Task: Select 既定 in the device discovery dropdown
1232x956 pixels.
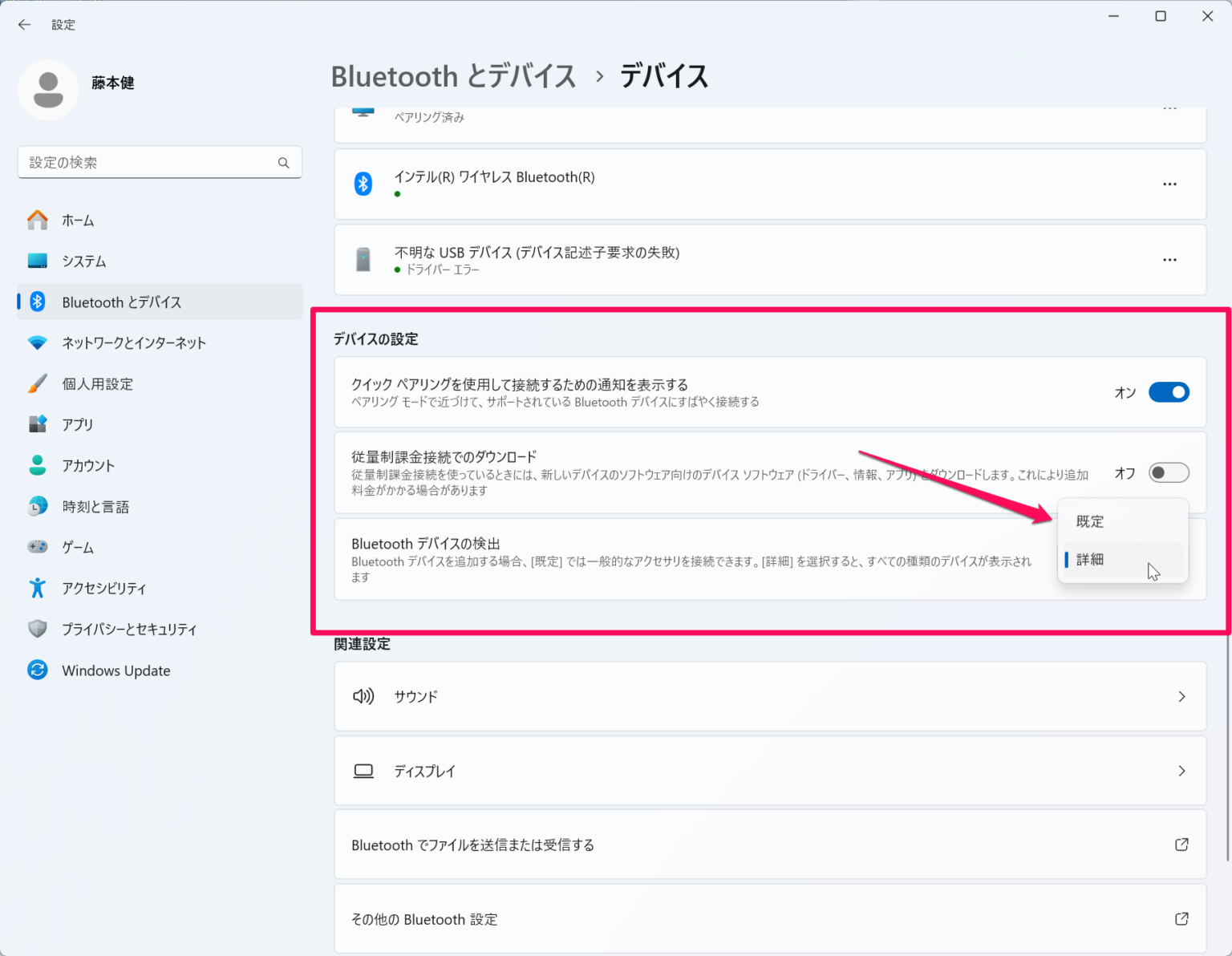Action: click(1089, 521)
